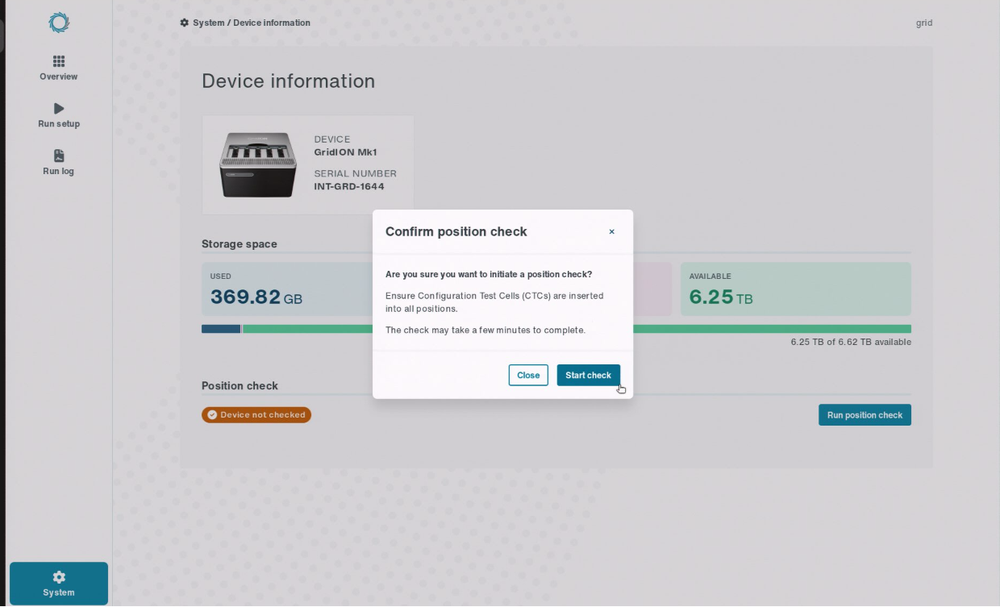The width and height of the screenshot is (1000, 607).
Task: Click the 6.25 TB available value
Action: coord(721,297)
